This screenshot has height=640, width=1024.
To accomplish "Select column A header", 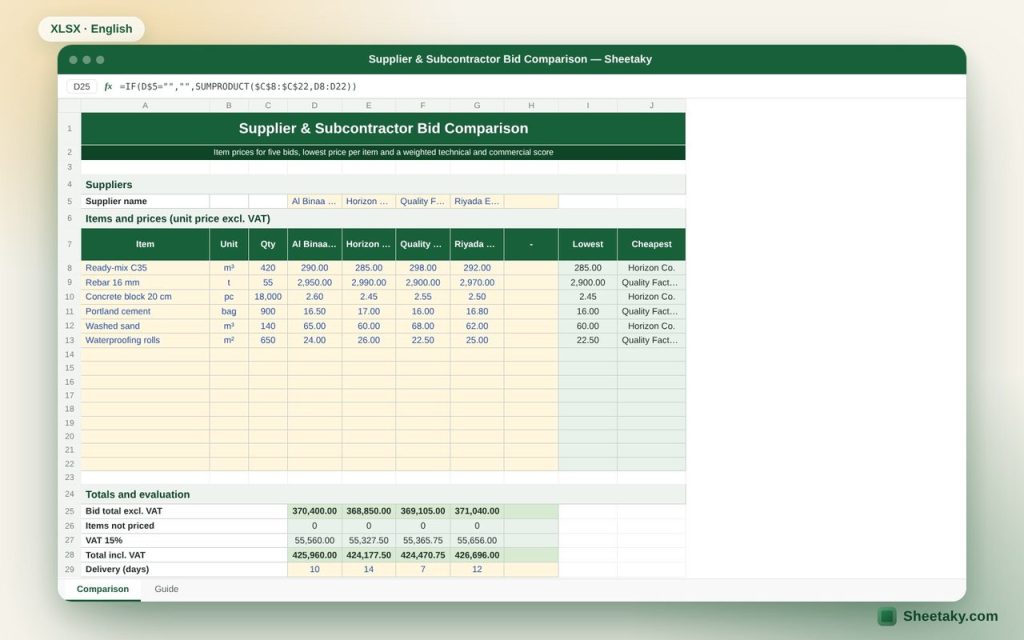I will click(x=145, y=105).
